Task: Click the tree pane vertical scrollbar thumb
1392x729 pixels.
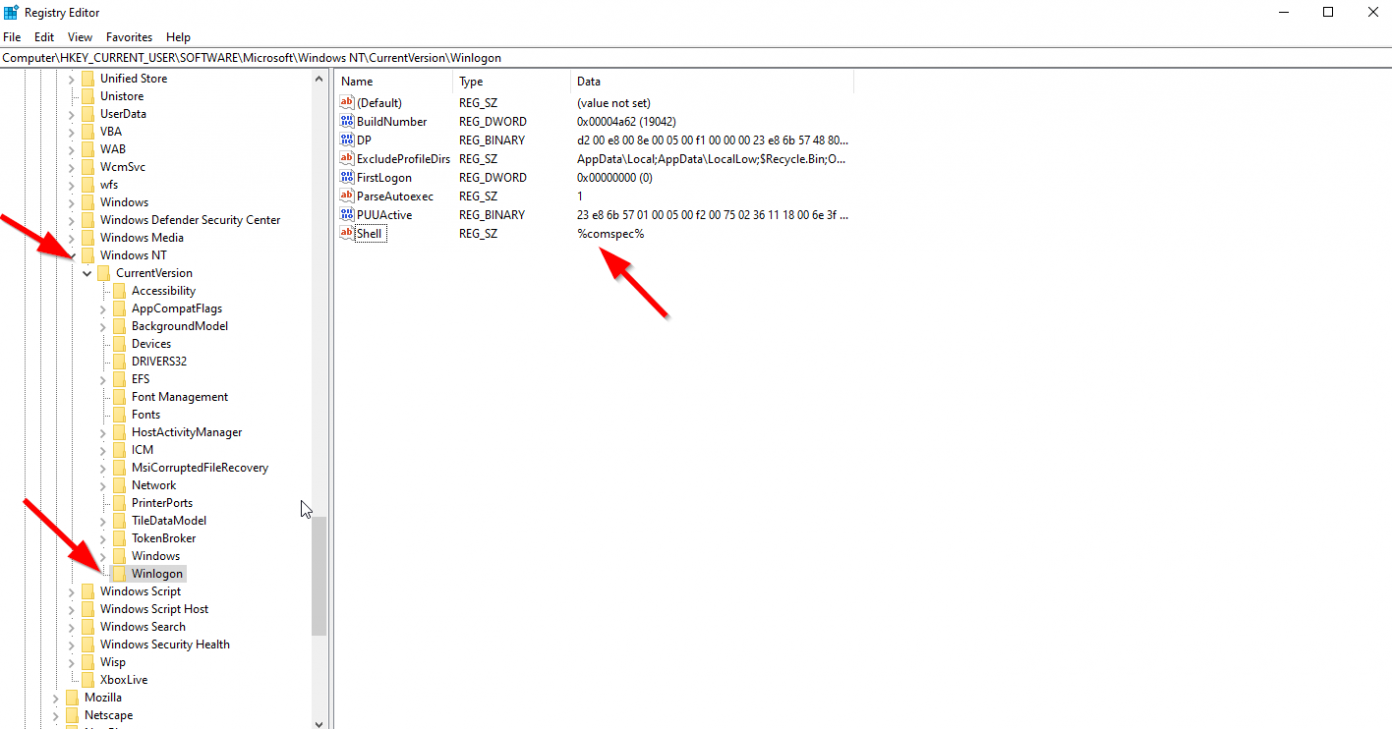Action: tap(319, 576)
